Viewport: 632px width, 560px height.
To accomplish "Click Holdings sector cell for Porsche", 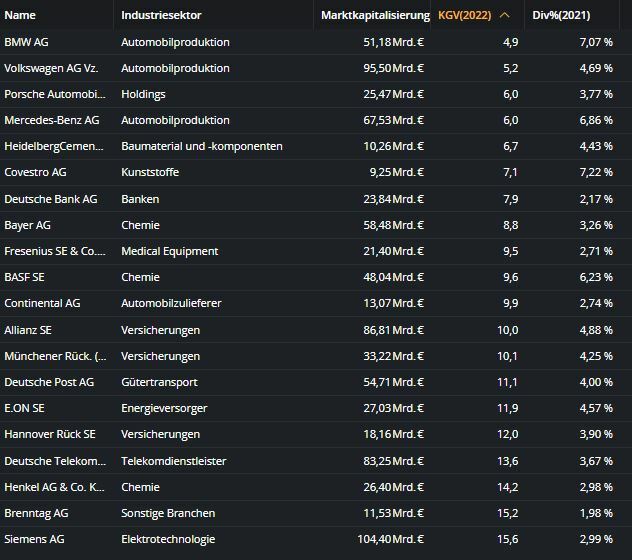I will click(143, 94).
